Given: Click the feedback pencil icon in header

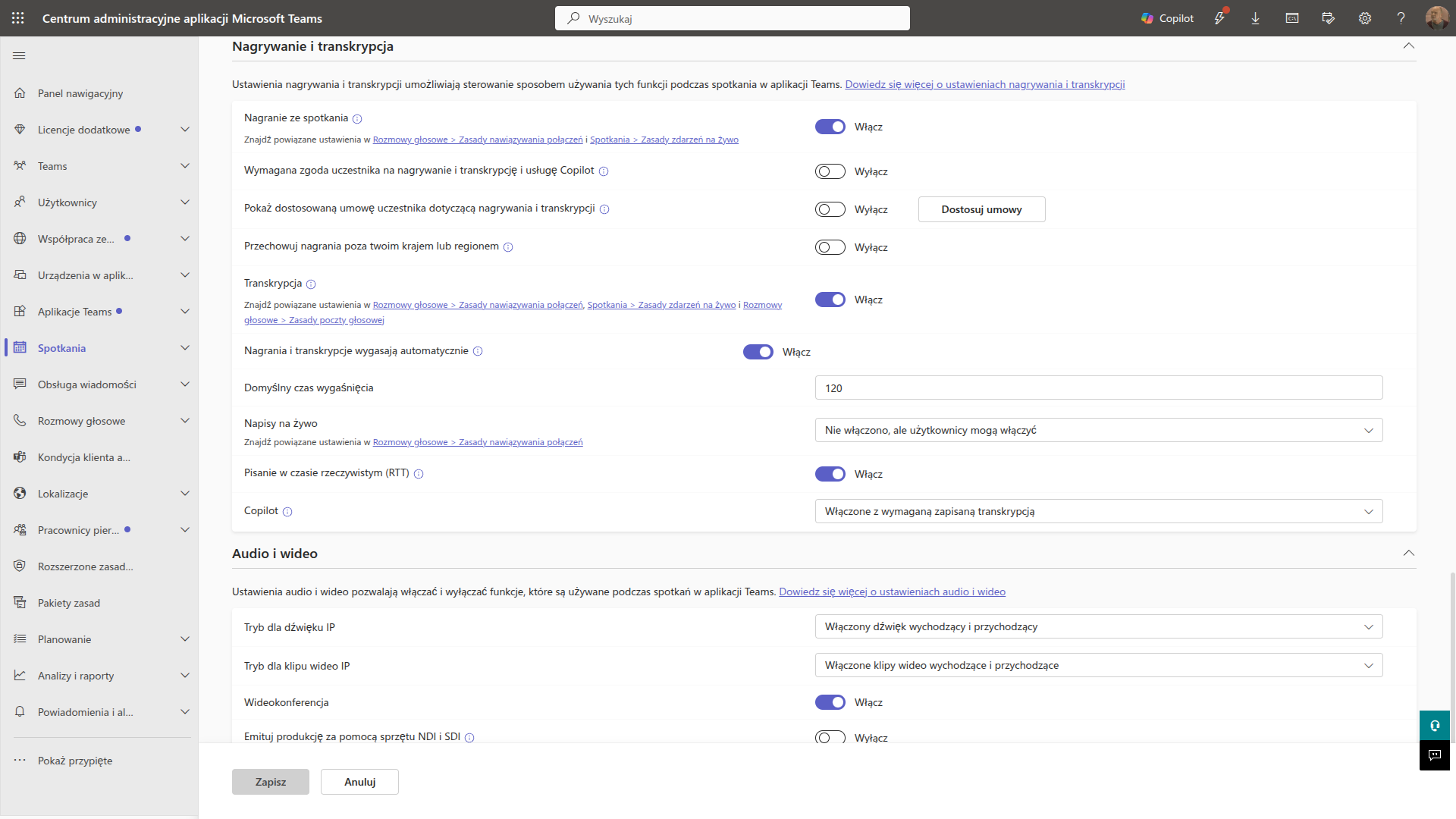Looking at the screenshot, I should tap(1328, 18).
